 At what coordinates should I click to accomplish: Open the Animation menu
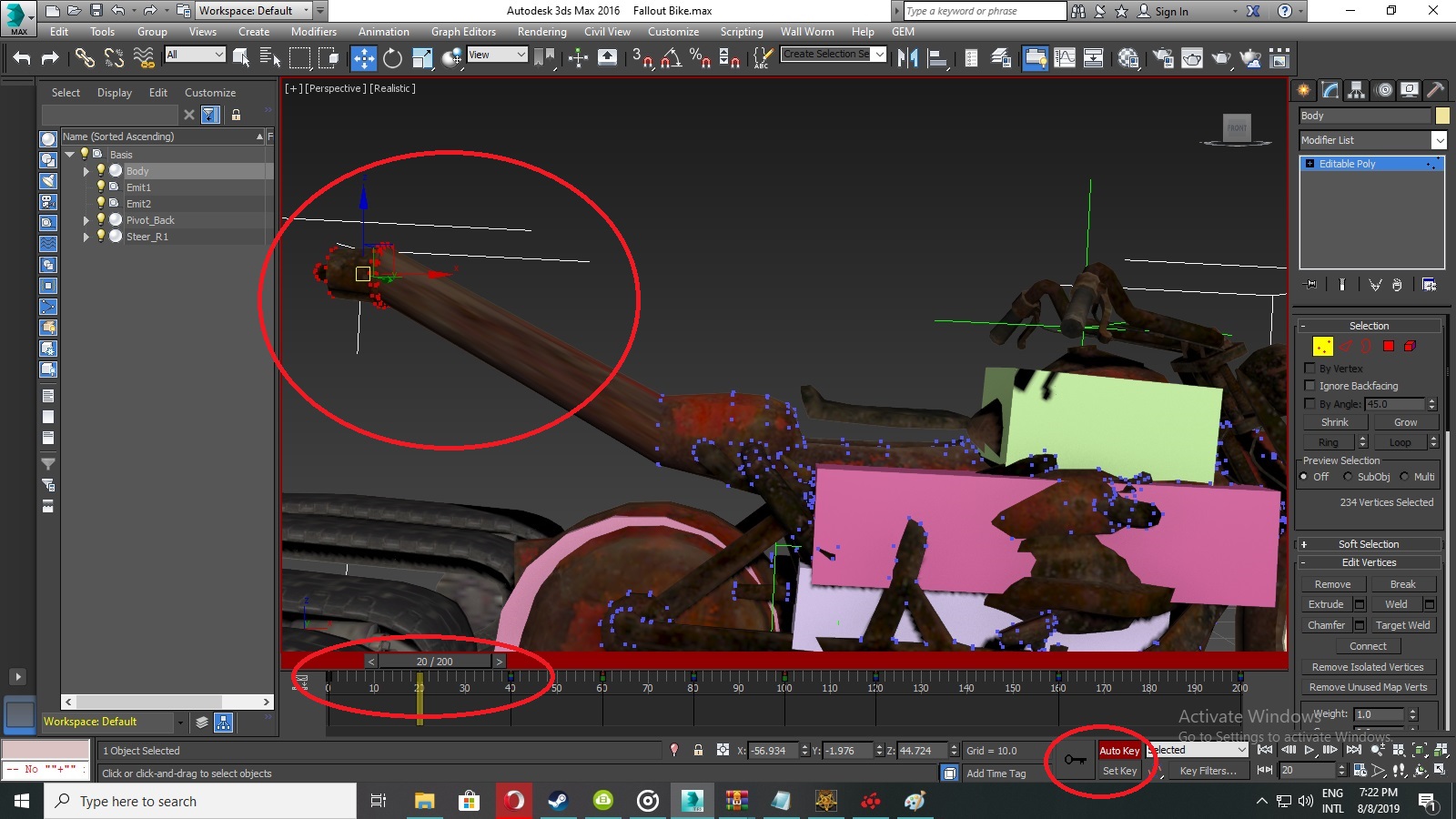383,32
